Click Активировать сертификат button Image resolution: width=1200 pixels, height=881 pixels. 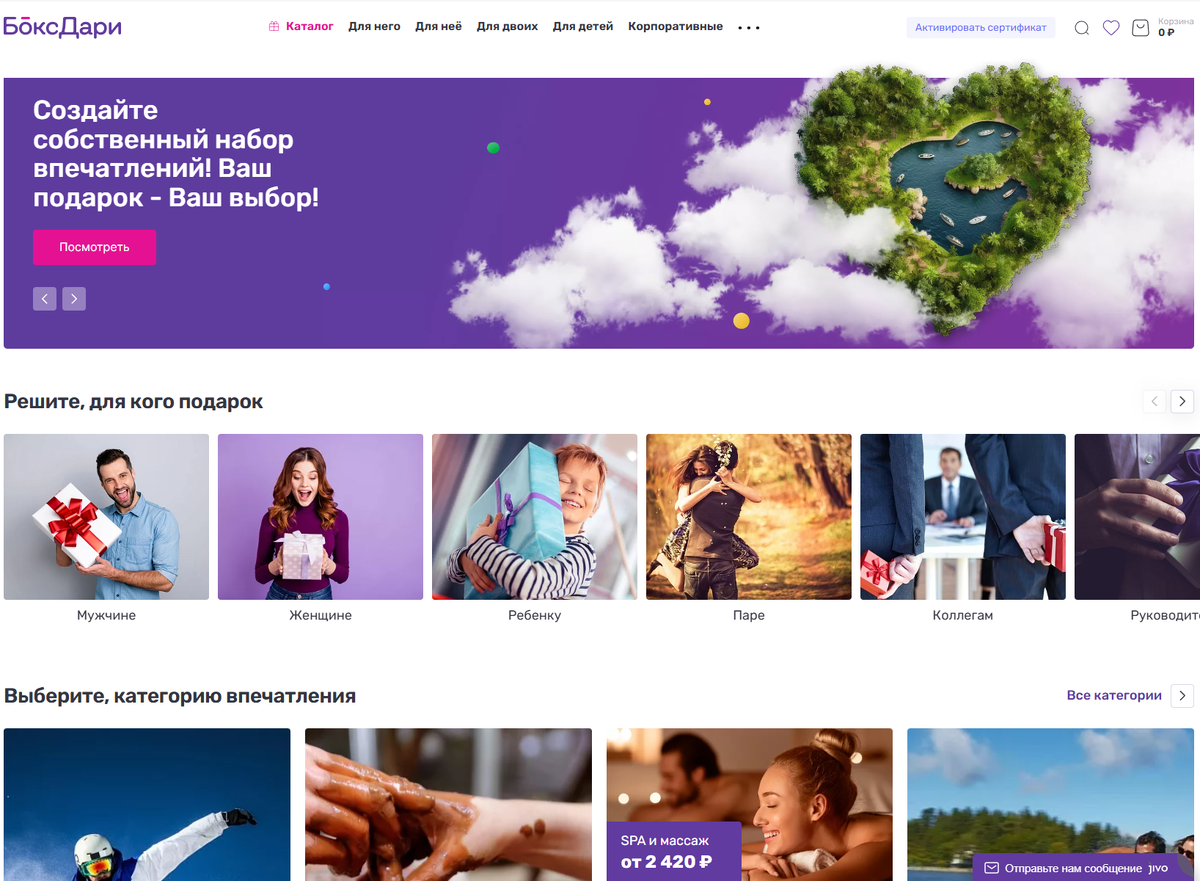[981, 28]
